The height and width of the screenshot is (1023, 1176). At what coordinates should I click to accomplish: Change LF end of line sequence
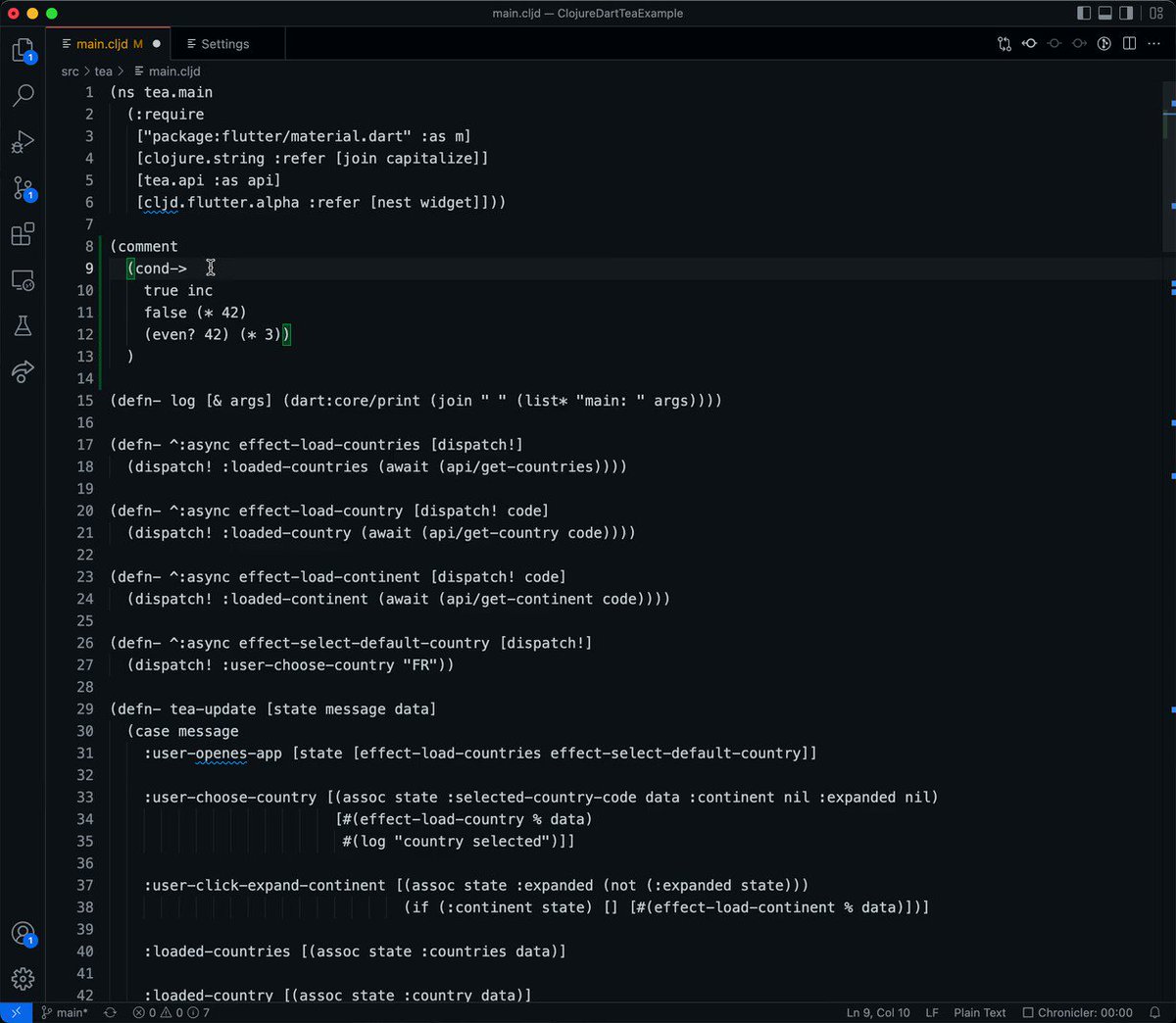pyautogui.click(x=932, y=1012)
